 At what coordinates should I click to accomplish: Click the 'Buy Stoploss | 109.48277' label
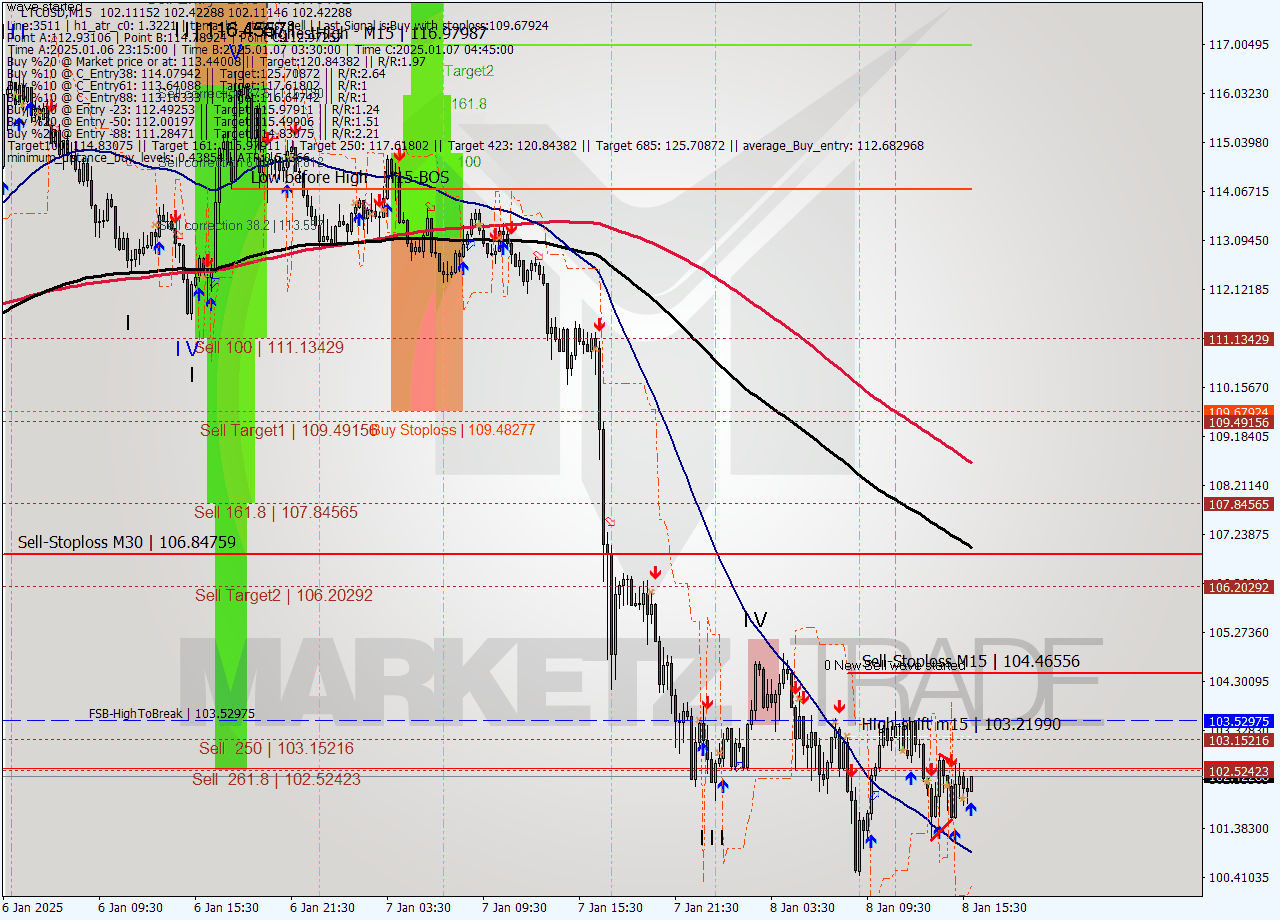[454, 430]
